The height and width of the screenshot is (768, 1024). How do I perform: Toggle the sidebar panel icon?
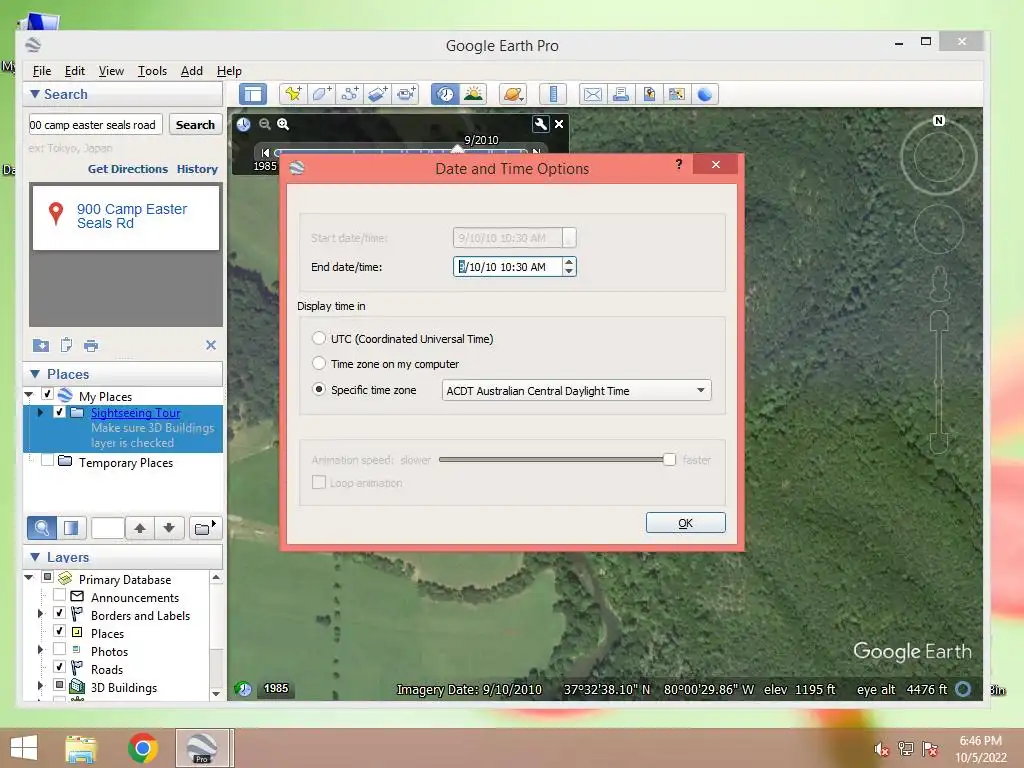253,94
